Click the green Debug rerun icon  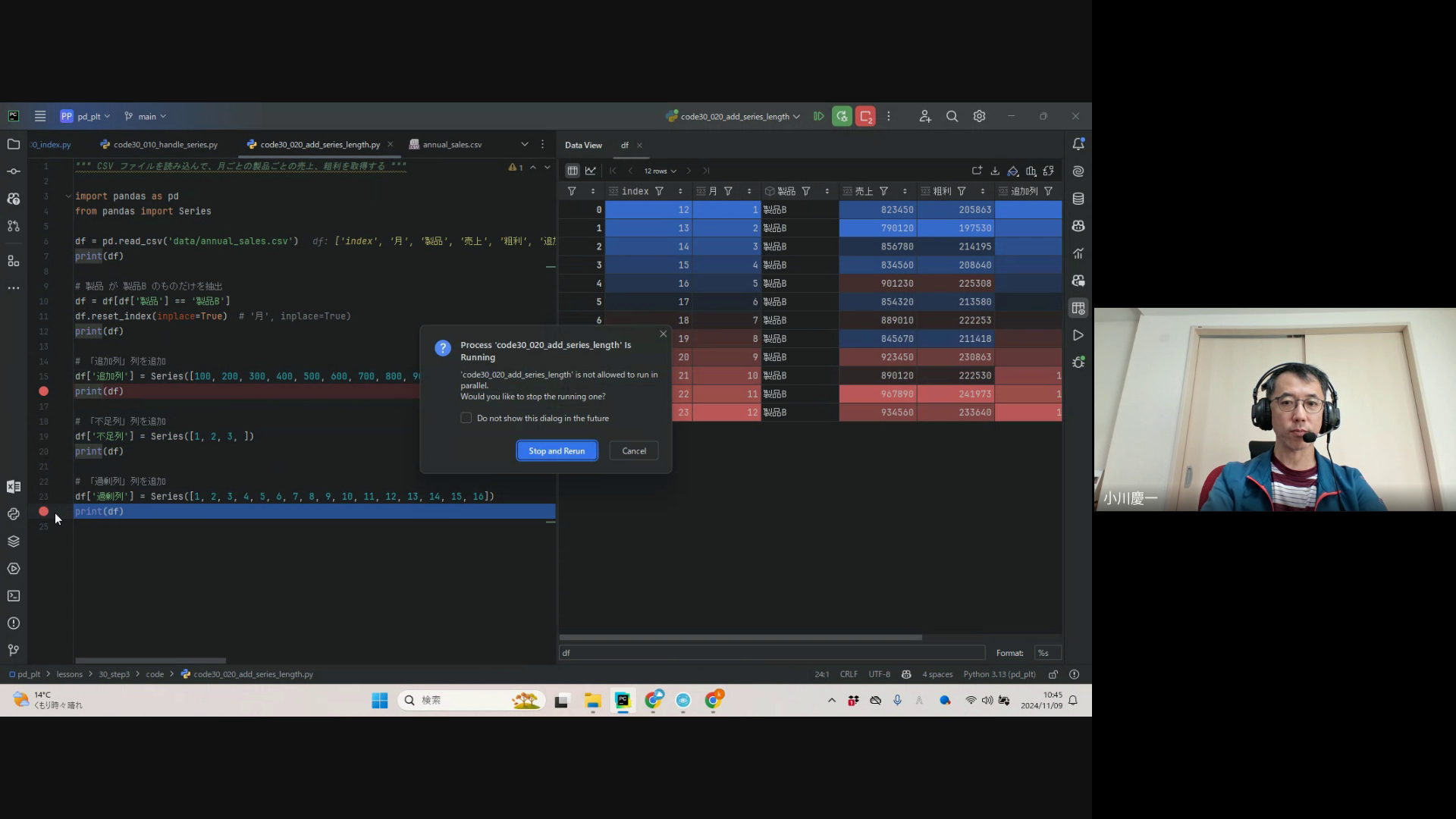pyautogui.click(x=842, y=116)
